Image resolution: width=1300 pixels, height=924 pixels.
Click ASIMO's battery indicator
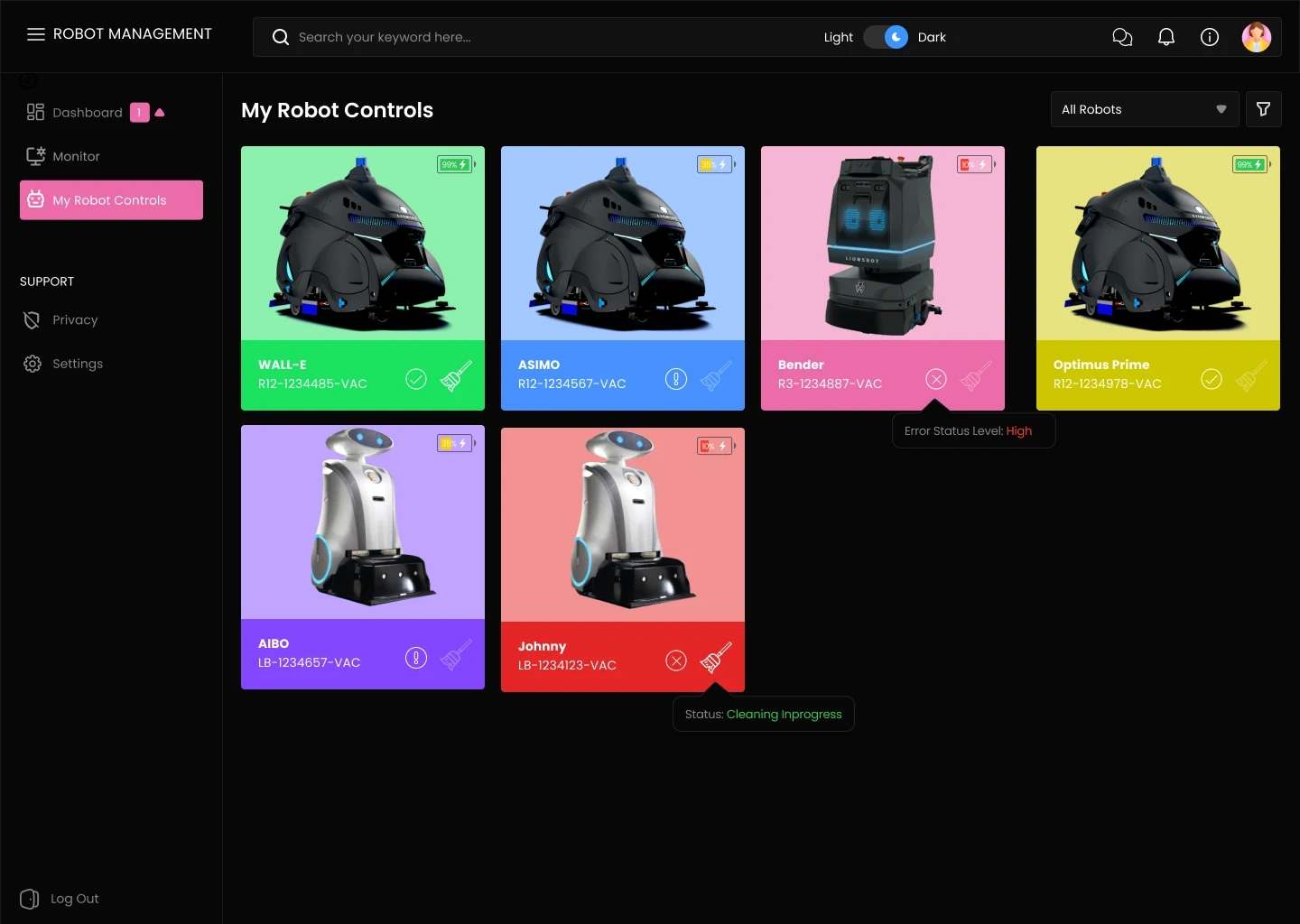(x=717, y=164)
